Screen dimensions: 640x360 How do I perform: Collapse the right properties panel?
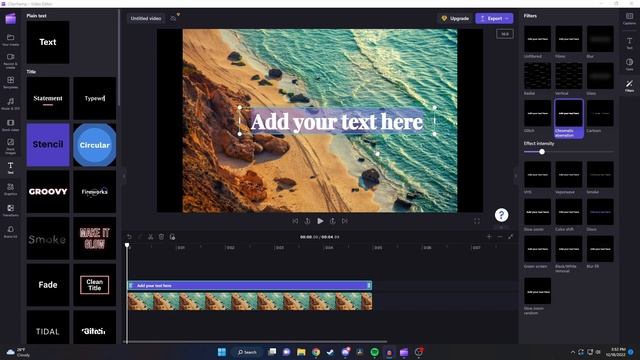tap(516, 176)
